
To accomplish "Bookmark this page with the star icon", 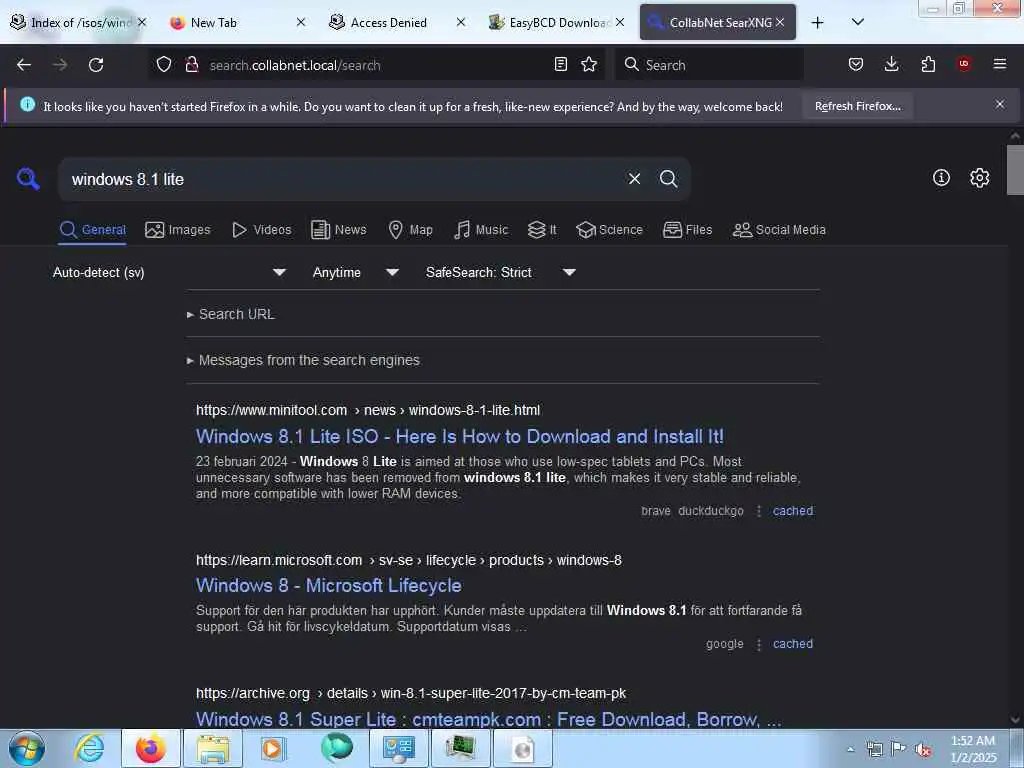I will (589, 64).
